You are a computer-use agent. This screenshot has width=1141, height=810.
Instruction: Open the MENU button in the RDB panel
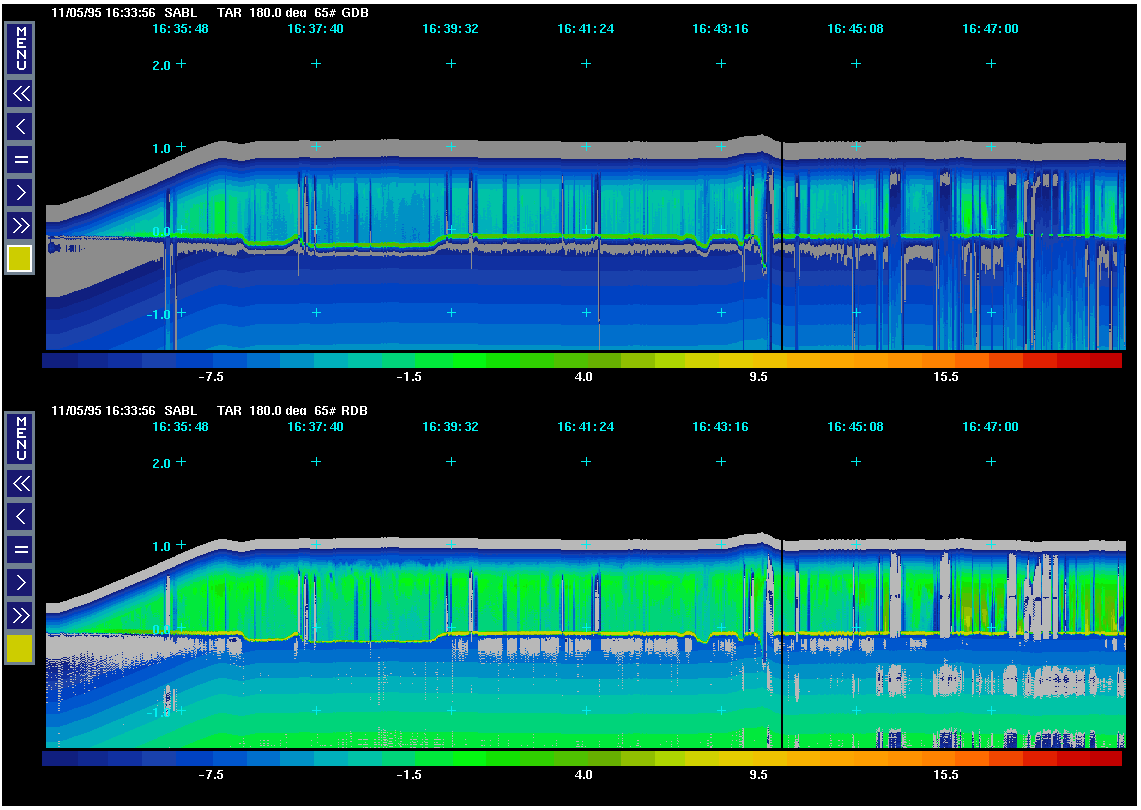coord(20,438)
